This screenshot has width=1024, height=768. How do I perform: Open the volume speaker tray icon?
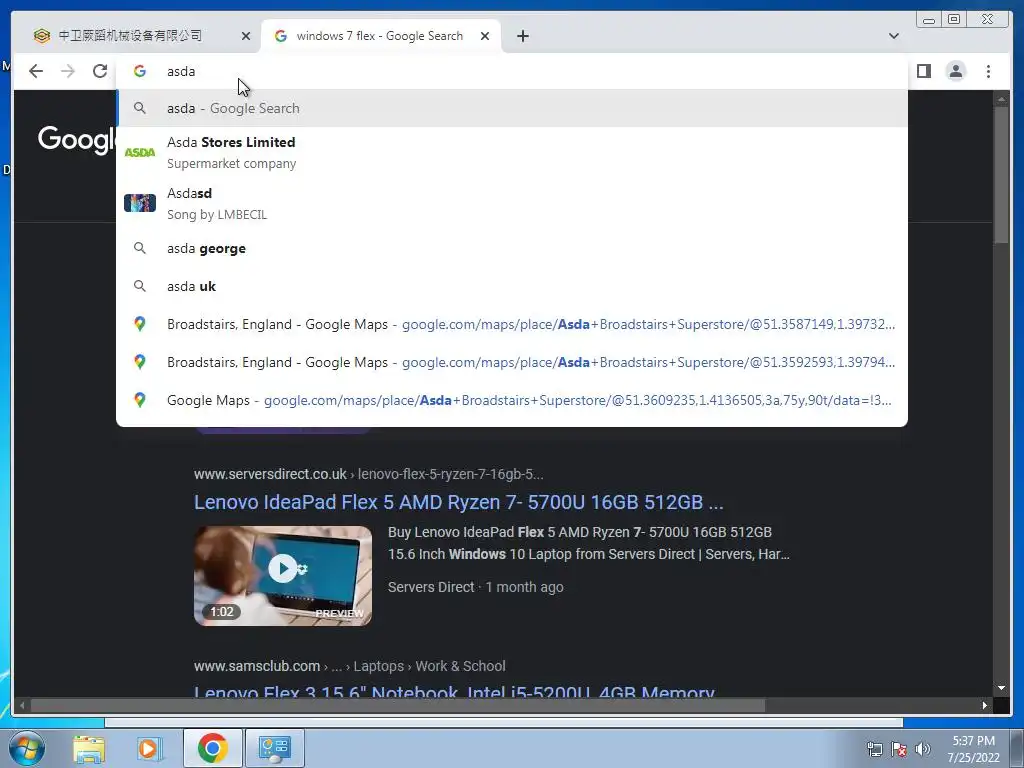tap(923, 749)
